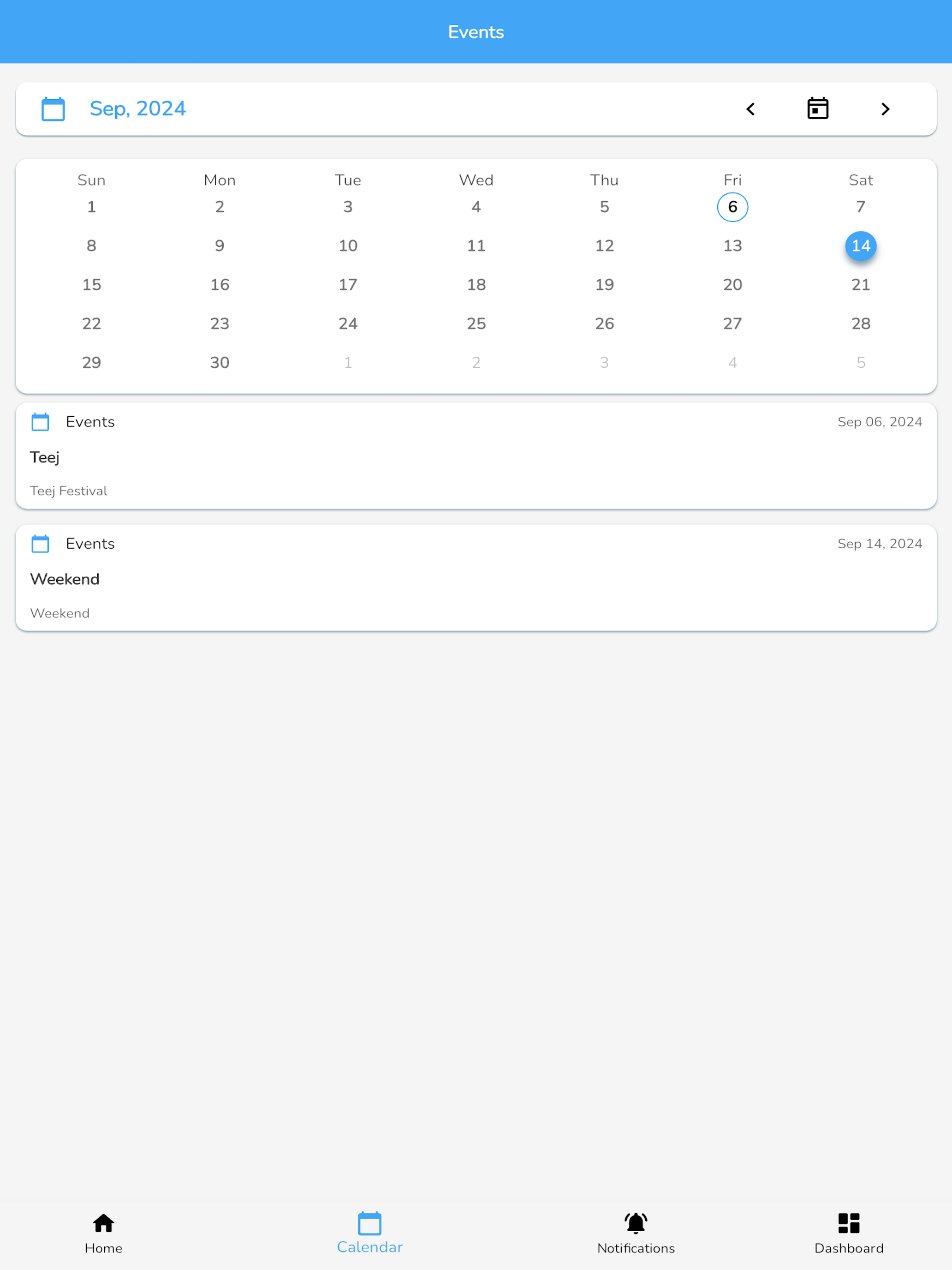952x1270 pixels.
Task: Click calendar icon on Weekend event card
Action: pos(40,544)
